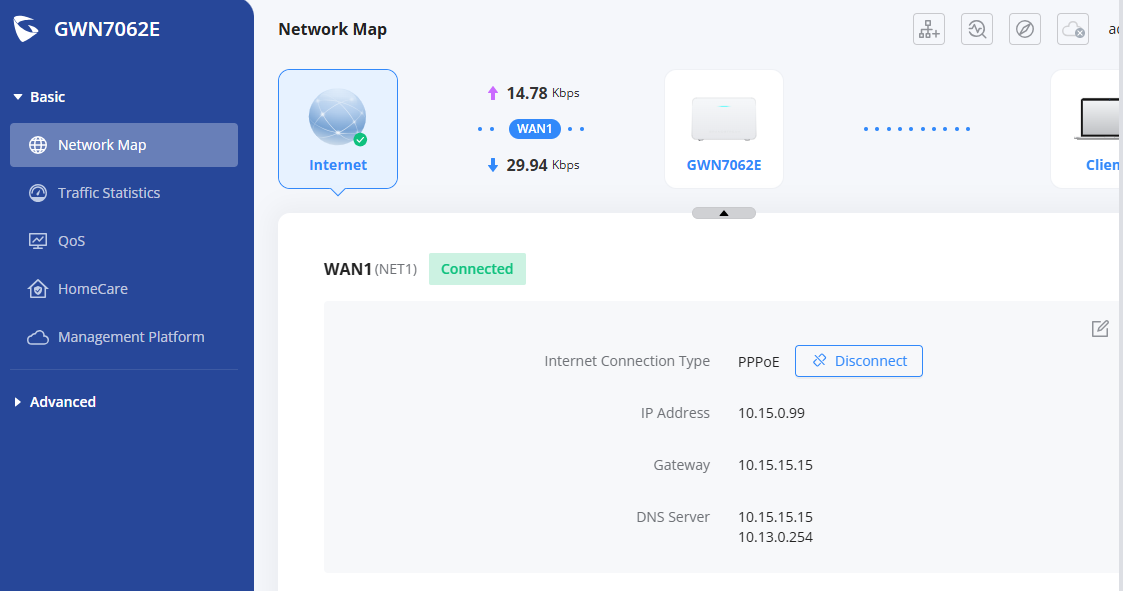Select the GWN7062E router card
The image size is (1123, 591).
click(724, 129)
